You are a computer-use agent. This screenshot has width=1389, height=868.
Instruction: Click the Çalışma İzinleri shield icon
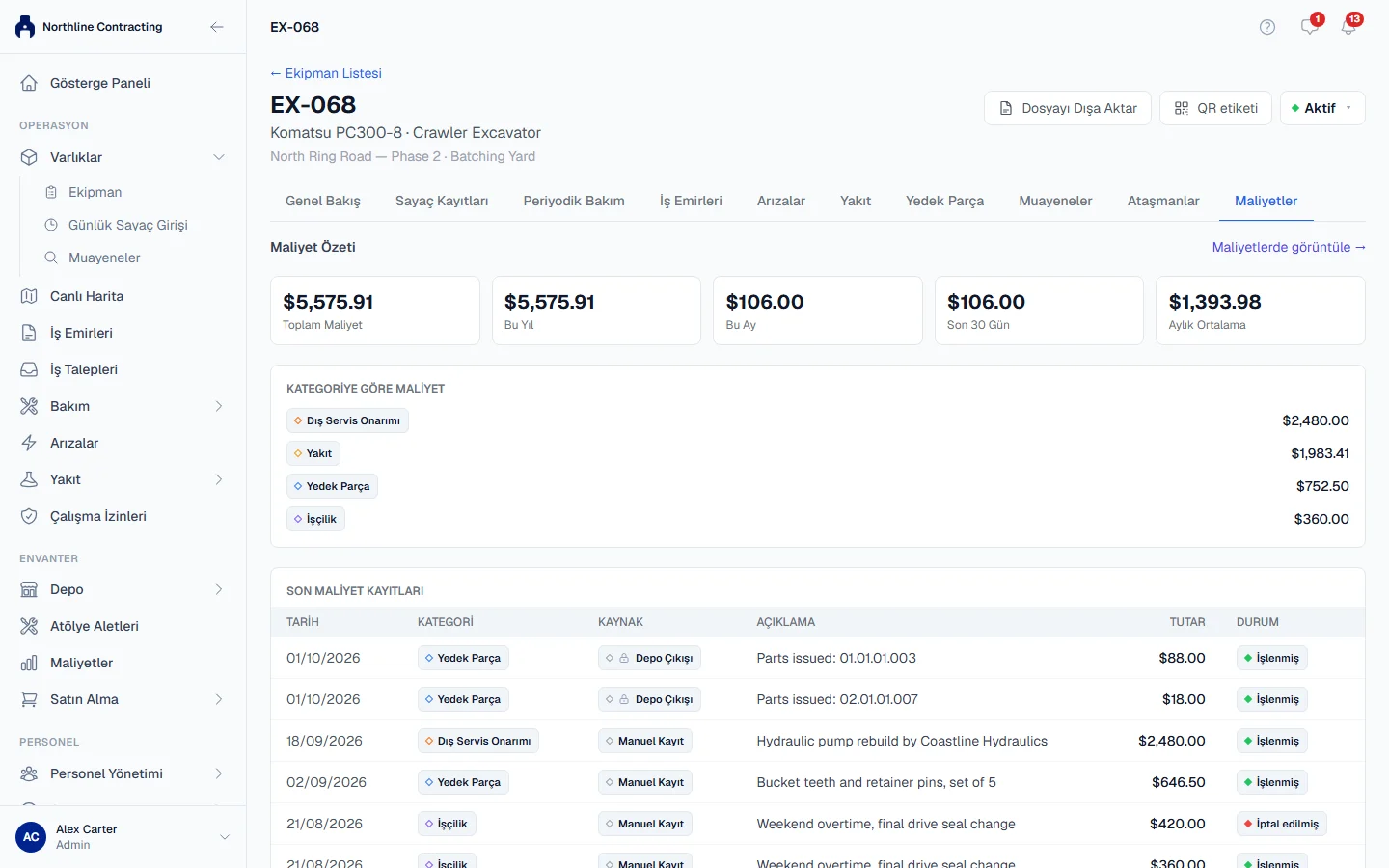point(29,516)
